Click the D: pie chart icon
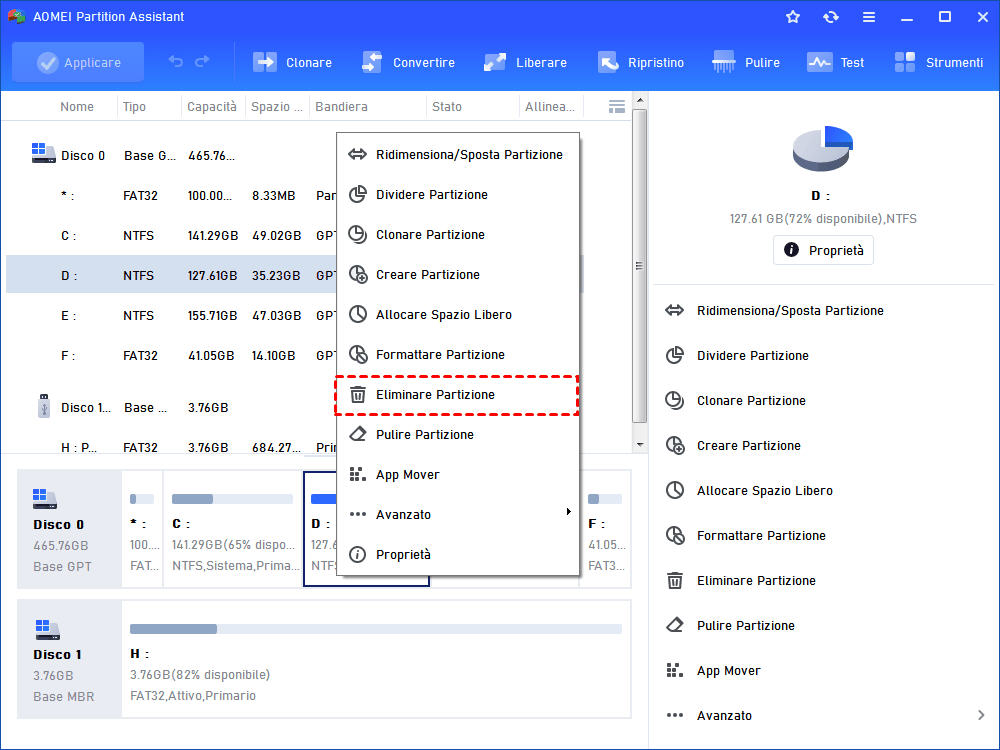Viewport: 1000px width, 750px height. tap(823, 148)
